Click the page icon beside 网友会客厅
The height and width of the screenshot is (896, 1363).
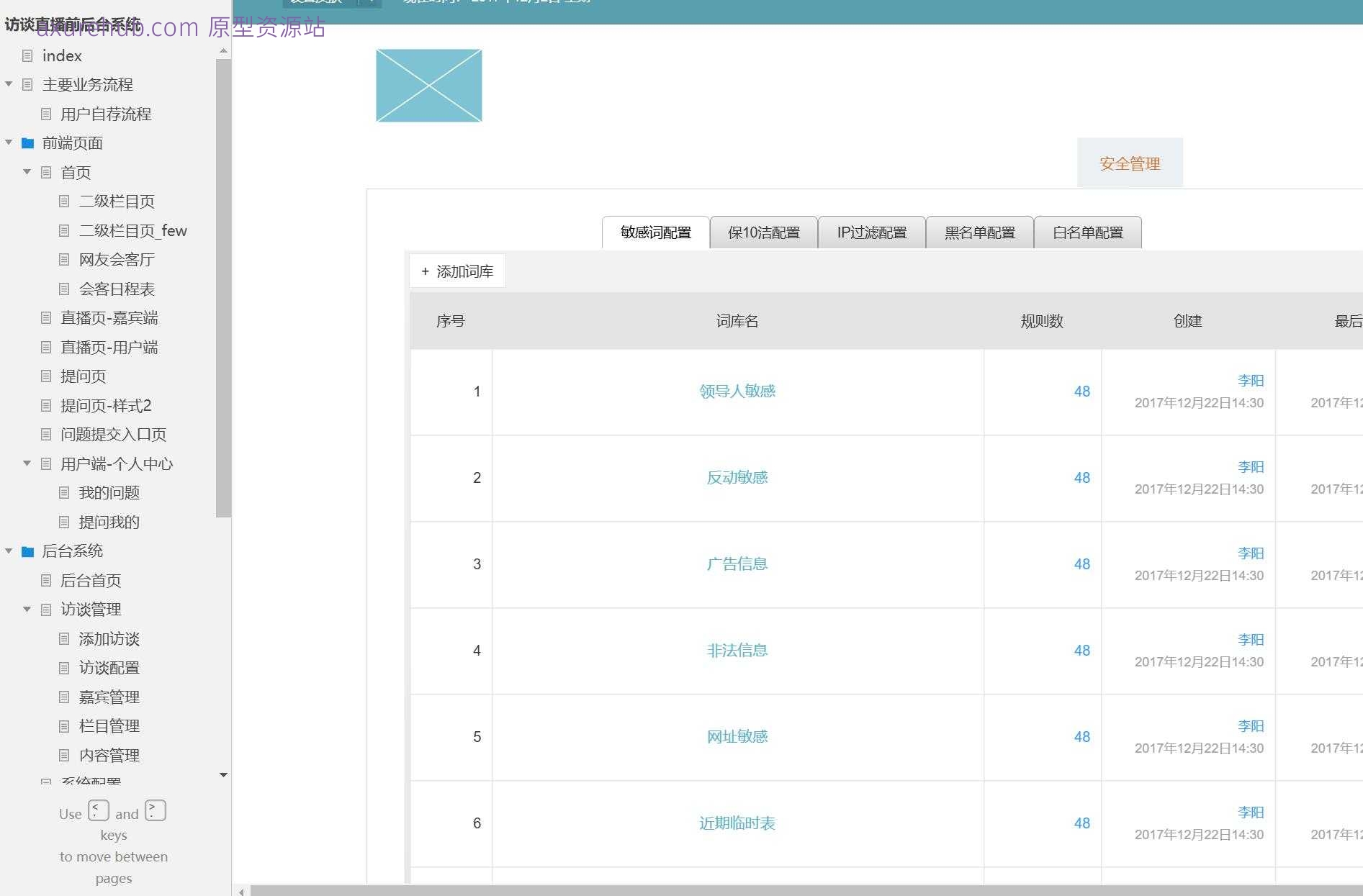pos(64,260)
